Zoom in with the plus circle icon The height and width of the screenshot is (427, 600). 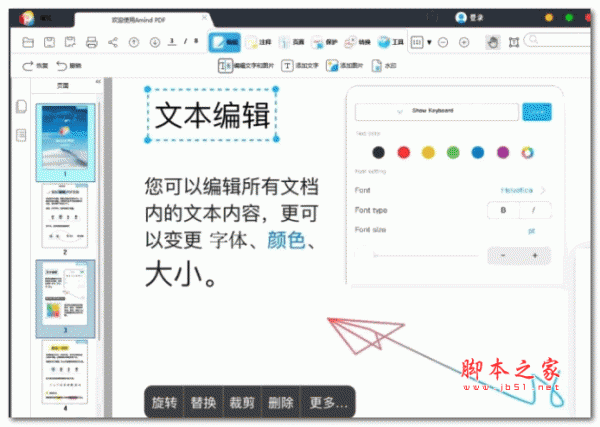click(464, 42)
